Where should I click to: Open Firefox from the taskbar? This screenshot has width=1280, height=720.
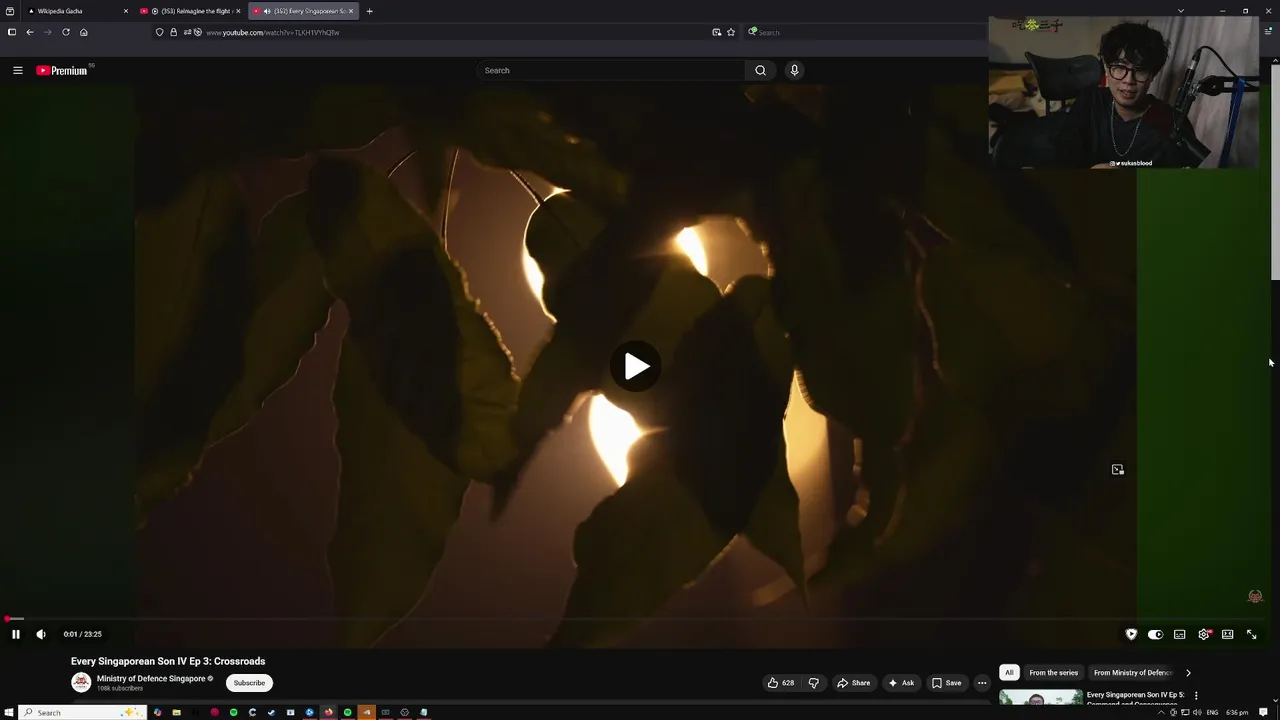[329, 712]
